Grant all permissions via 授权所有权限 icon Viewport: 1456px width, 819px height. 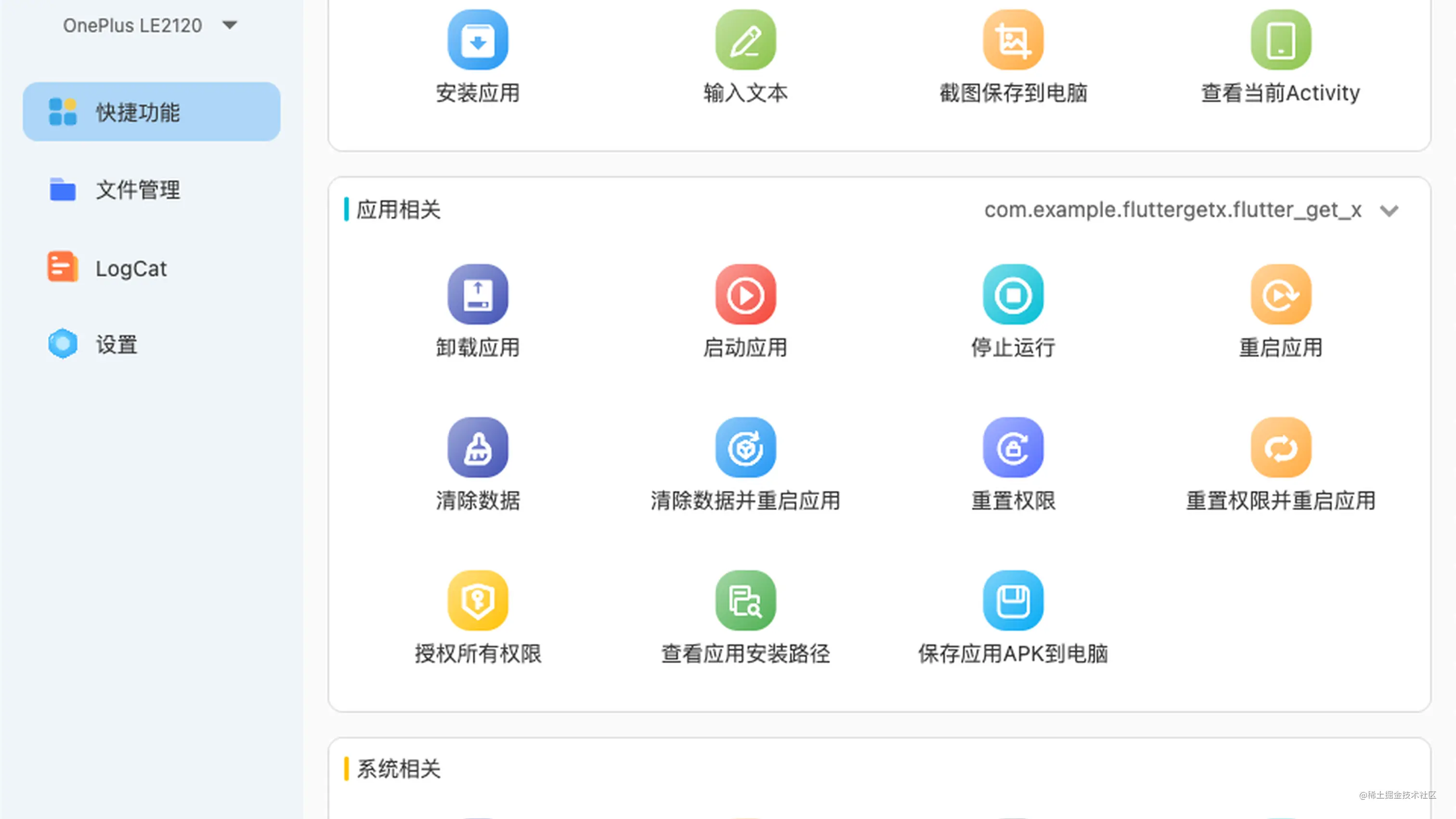tap(478, 601)
